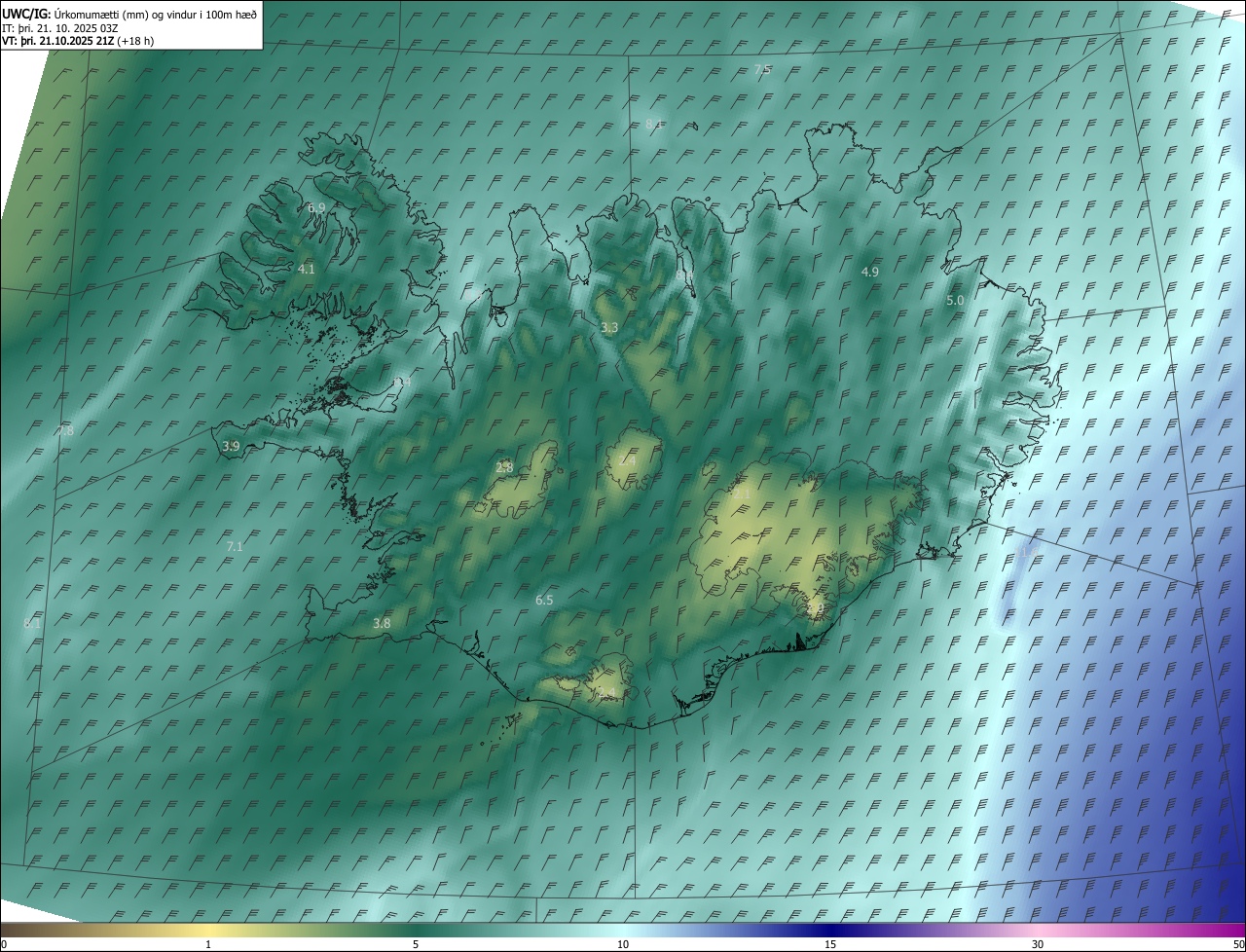Viewport: 1246px width, 952px height.
Task: Click the 2.8 value label on the glacier
Action: click(x=504, y=468)
